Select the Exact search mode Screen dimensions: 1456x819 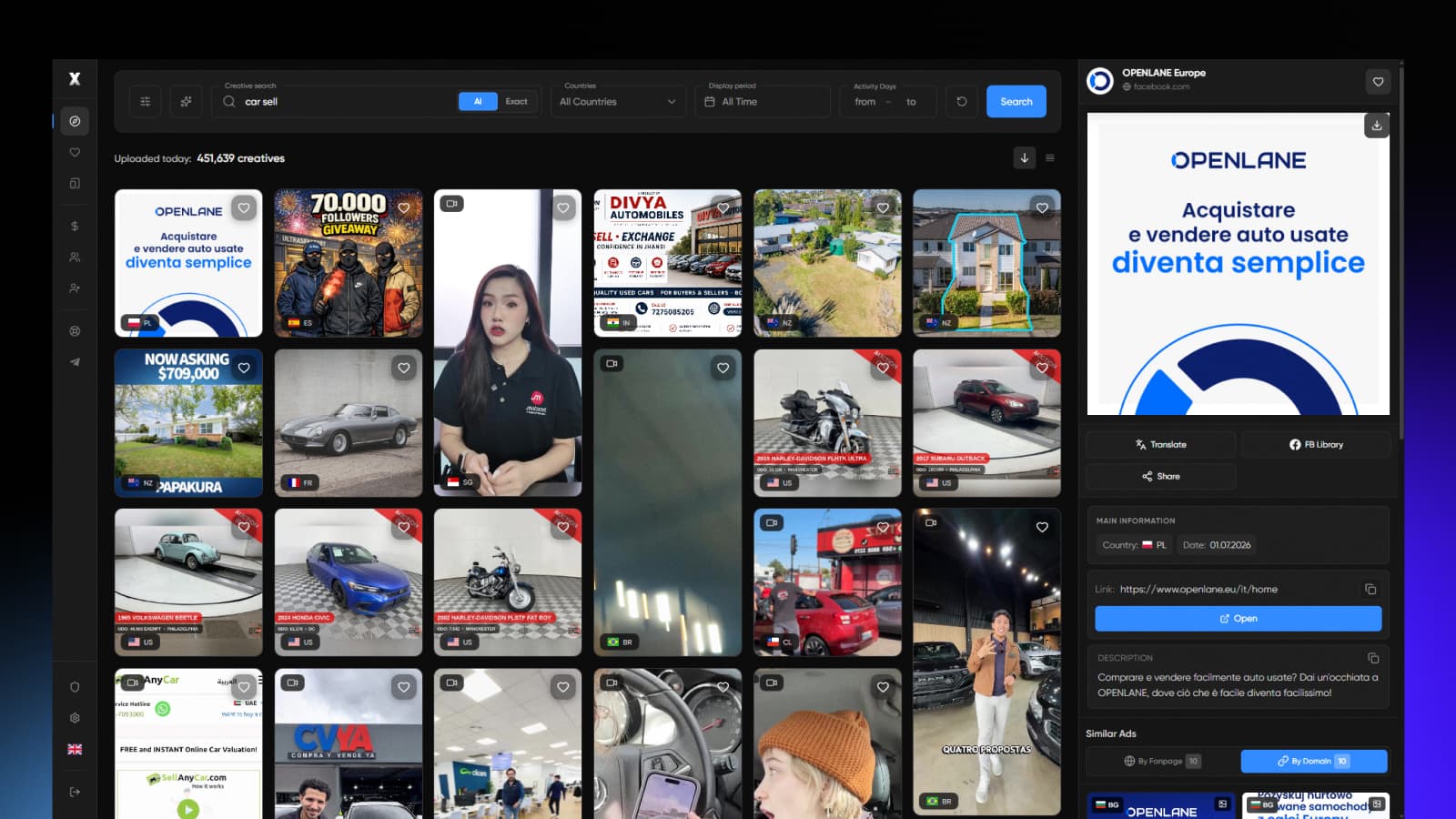[516, 102]
